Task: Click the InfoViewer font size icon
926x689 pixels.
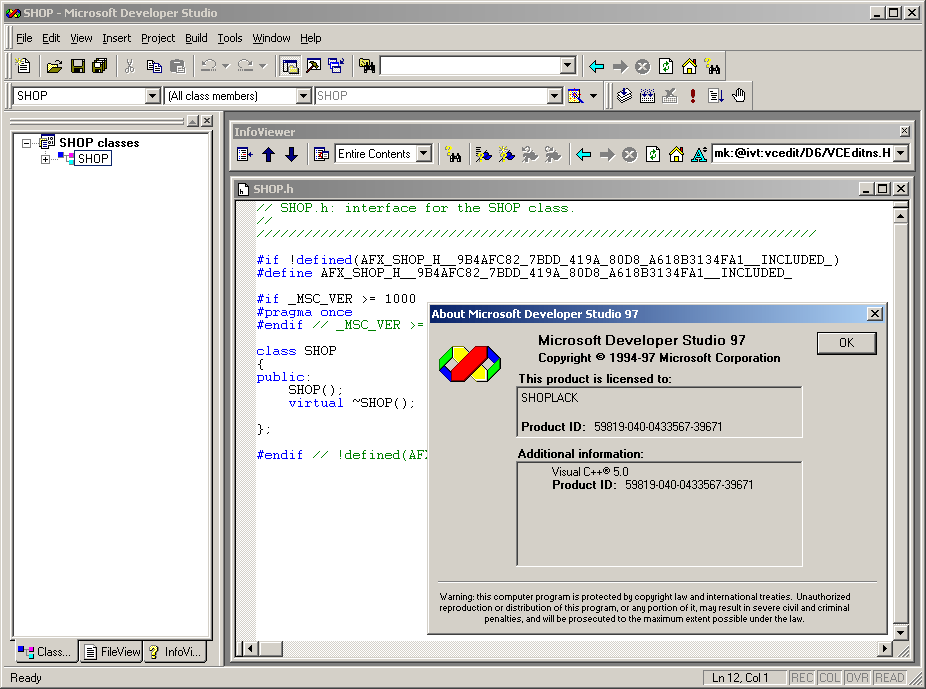Action: (x=699, y=154)
